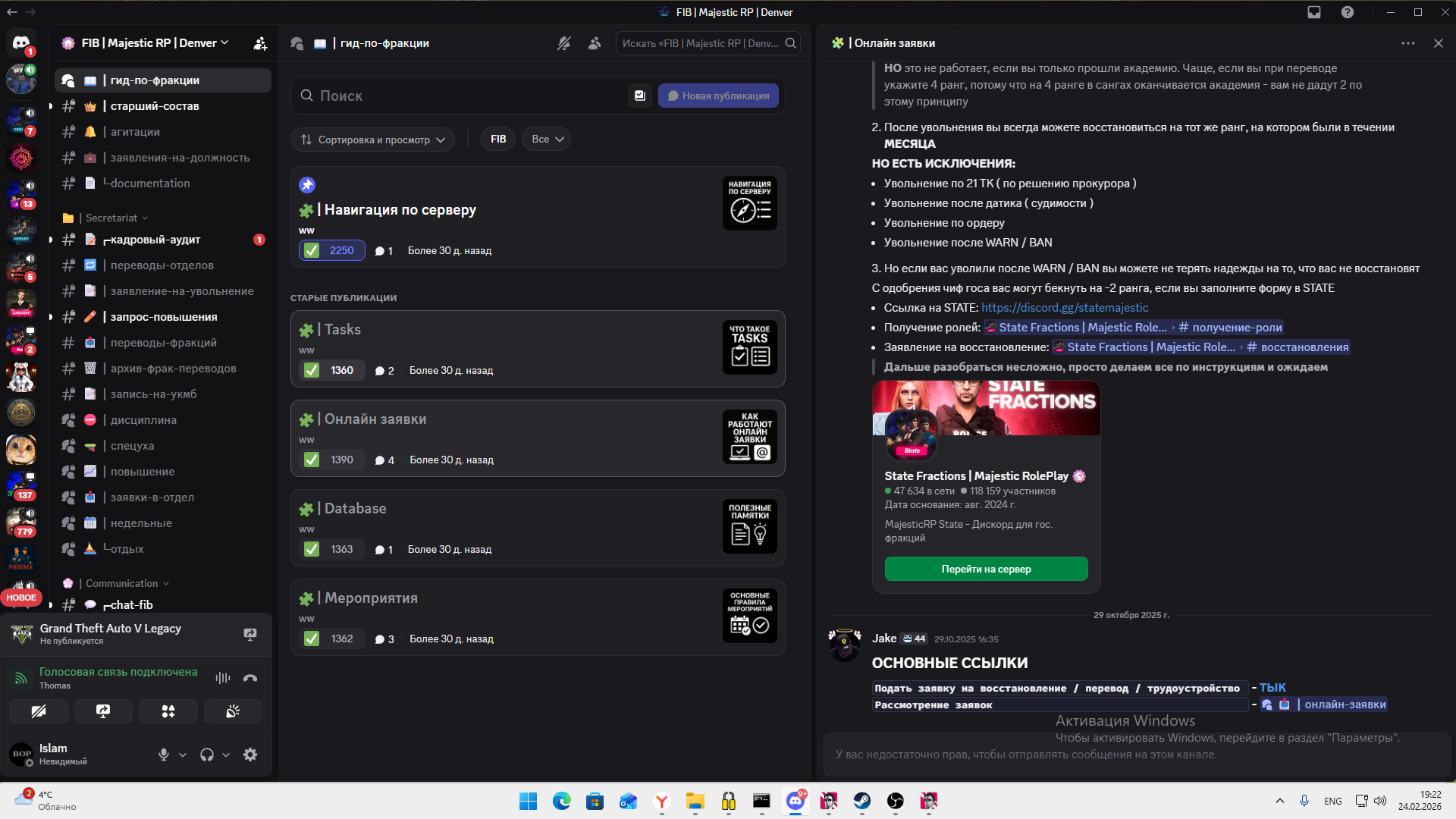Click the Новая публикация button

pos(718,96)
